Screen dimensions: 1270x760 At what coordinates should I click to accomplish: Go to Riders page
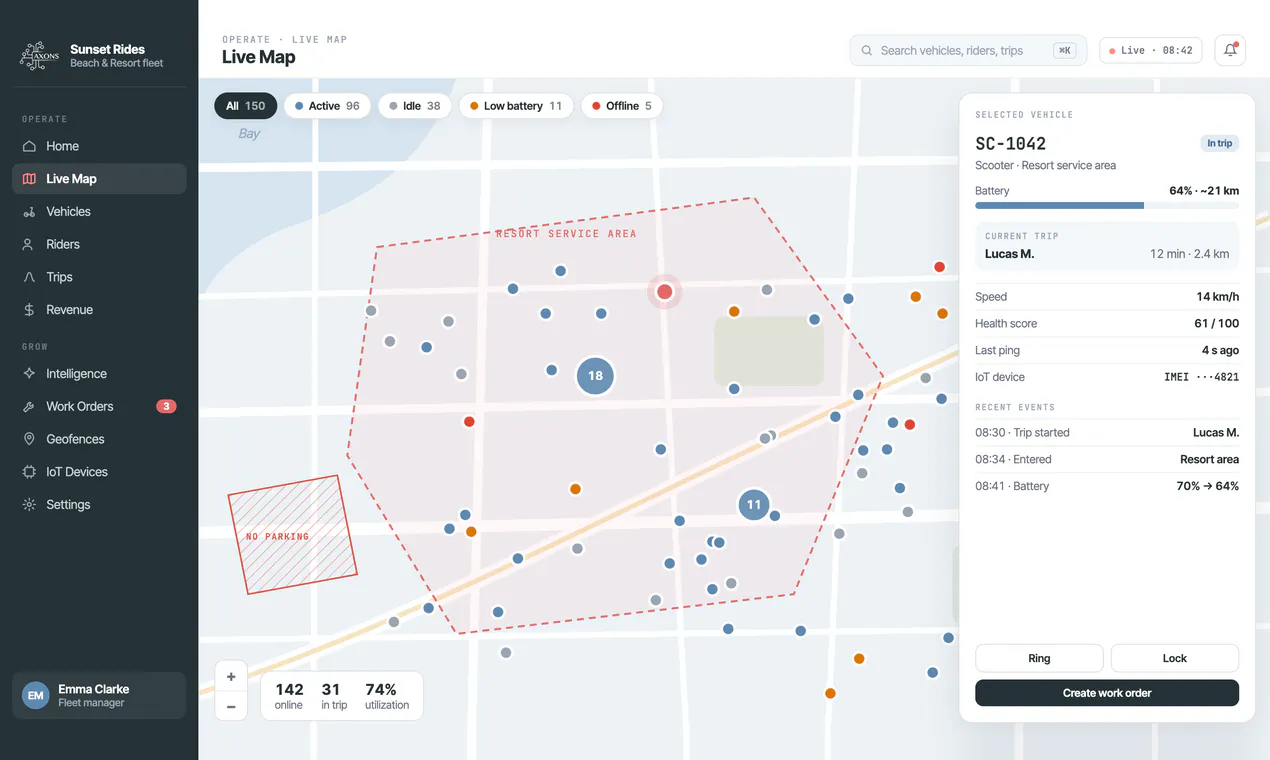point(99,244)
